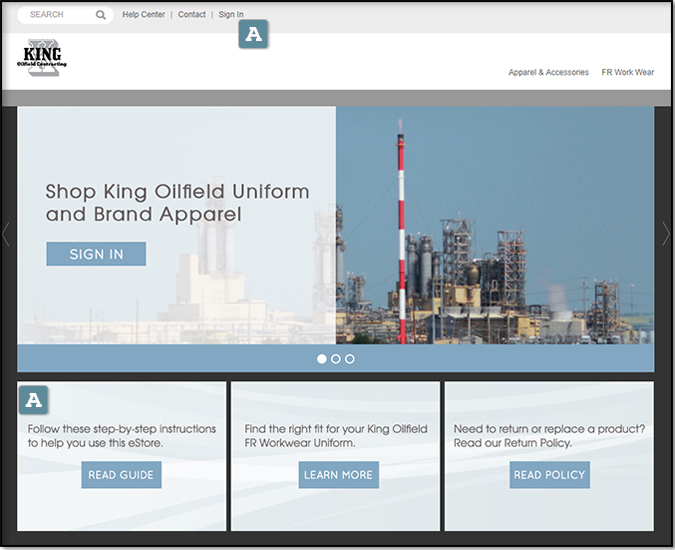675x550 pixels.
Task: Select the third carousel dot indicator
Action: point(350,358)
